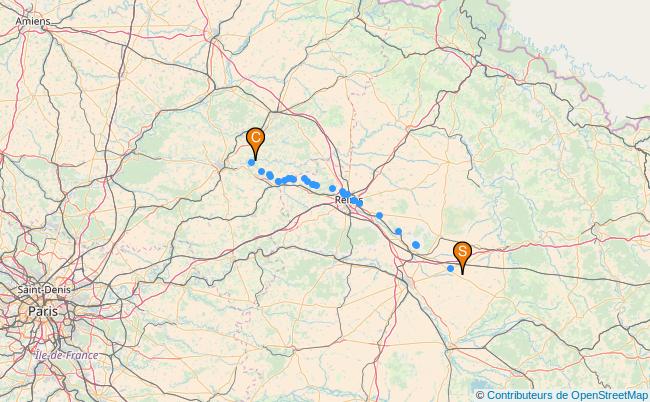Click the Saint-Denis city label
This screenshot has width=650, height=402.
44,289
